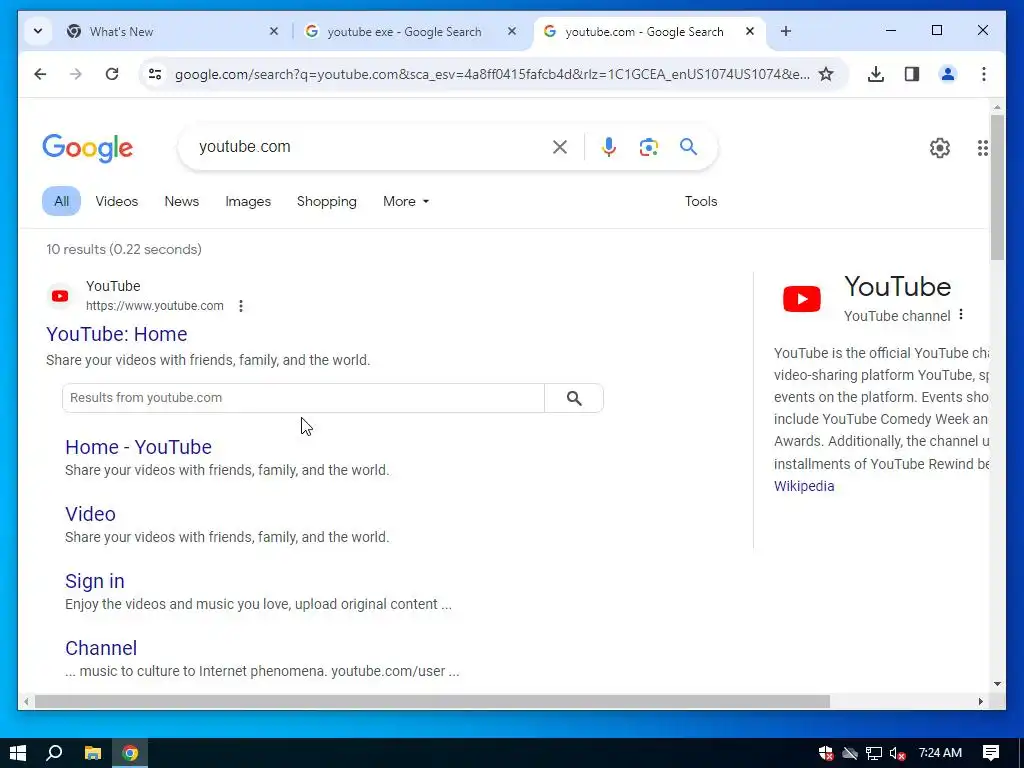Go back to the previous page
1024x768 pixels.
tap(40, 74)
